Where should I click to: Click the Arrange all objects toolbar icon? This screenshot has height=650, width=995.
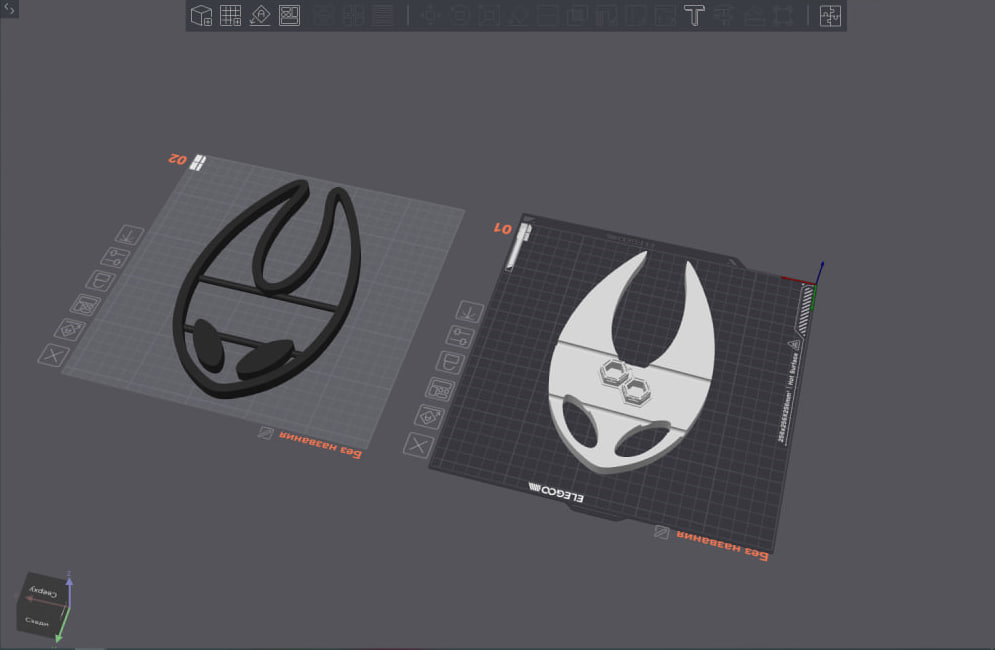(x=289, y=15)
